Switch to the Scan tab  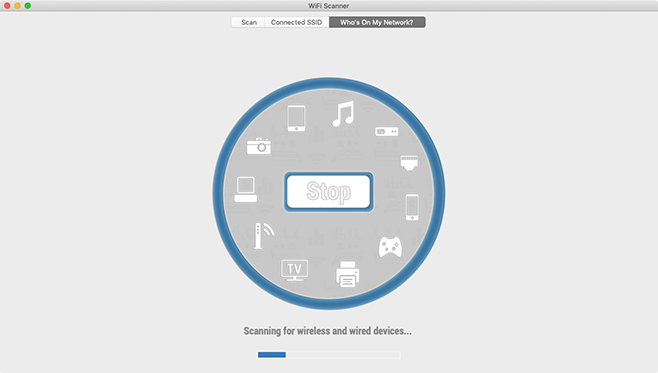[x=248, y=22]
